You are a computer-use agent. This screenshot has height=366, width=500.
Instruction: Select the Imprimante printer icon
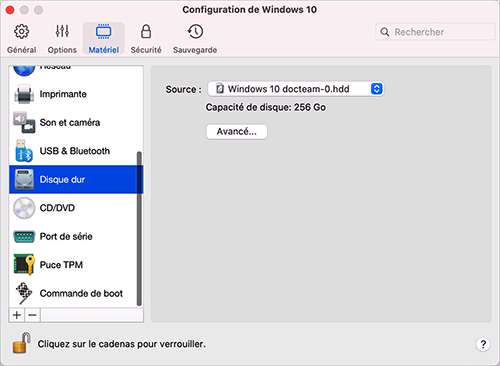point(24,94)
